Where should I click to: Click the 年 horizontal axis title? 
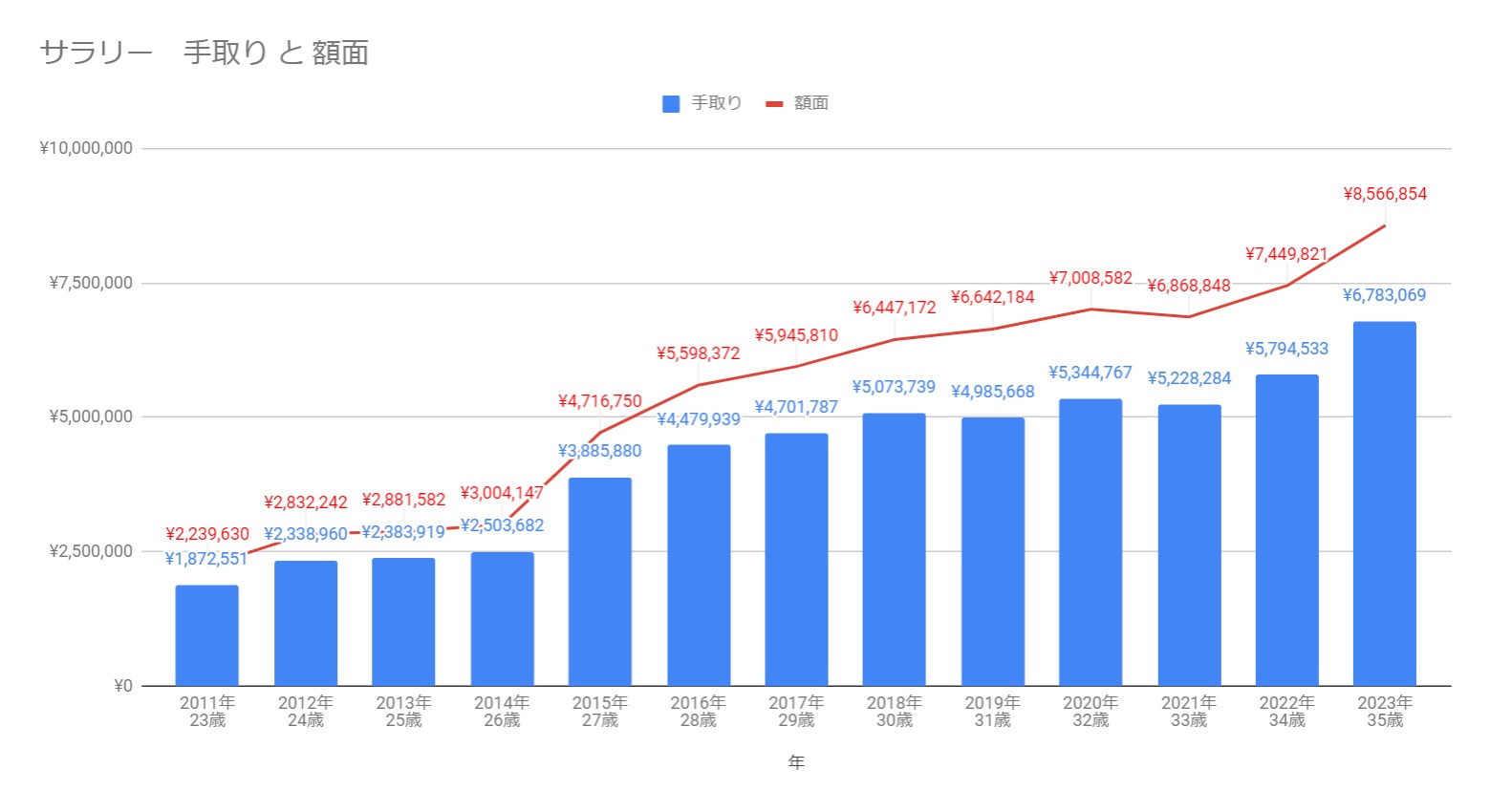(x=796, y=762)
